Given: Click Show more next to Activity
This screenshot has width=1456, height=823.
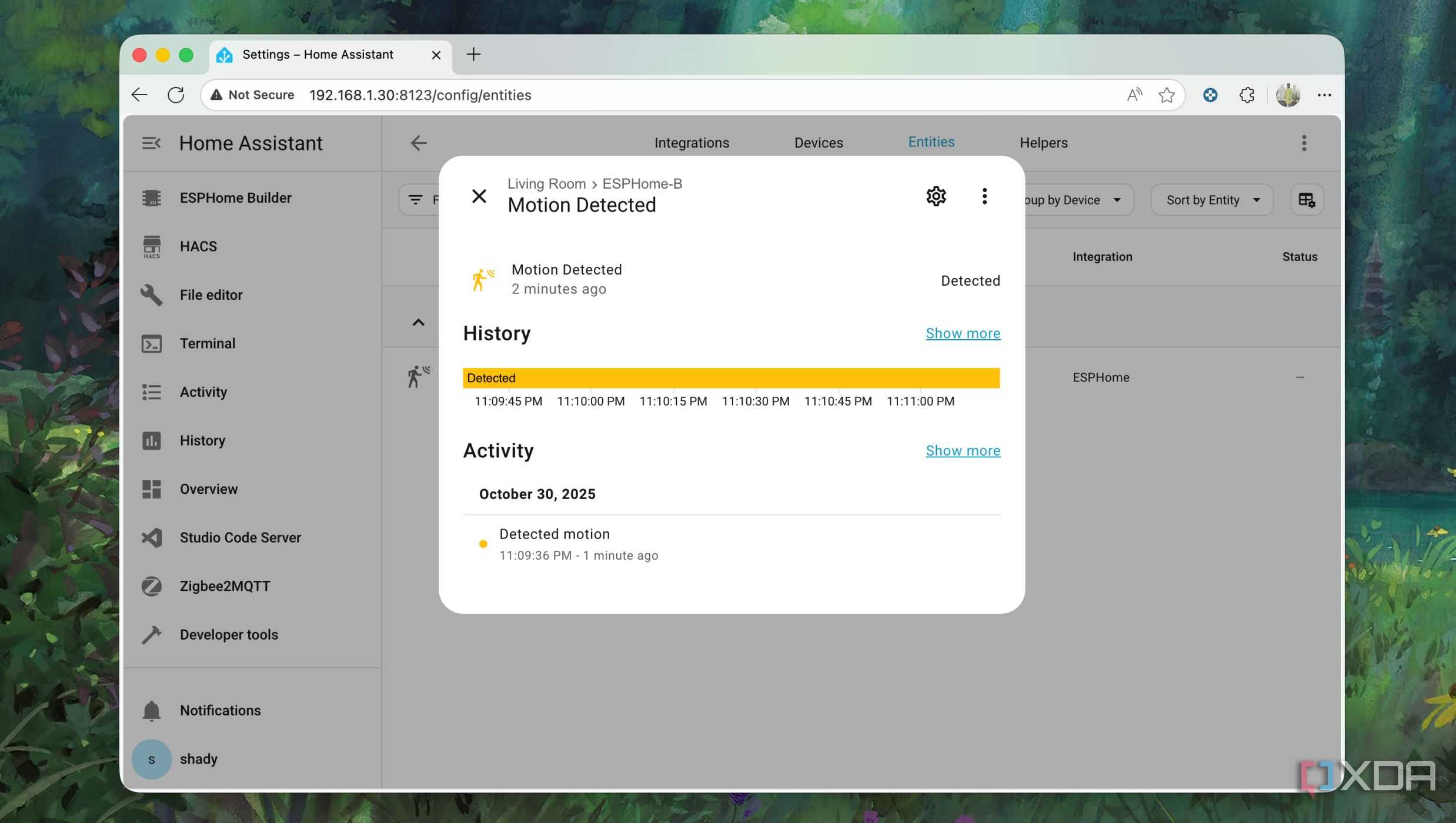Looking at the screenshot, I should point(963,450).
